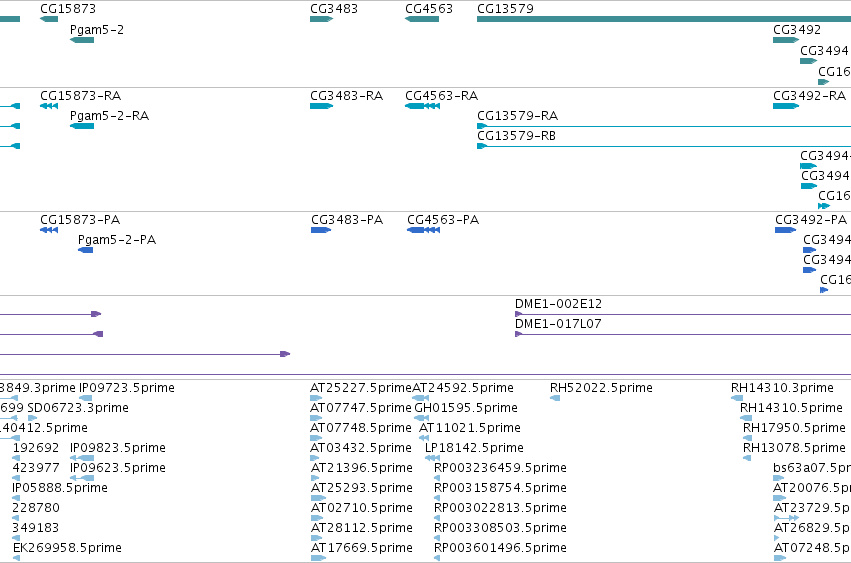This screenshot has height=563, width=851.
Task: Select EST label RH17950.5prime
Action: click(794, 428)
